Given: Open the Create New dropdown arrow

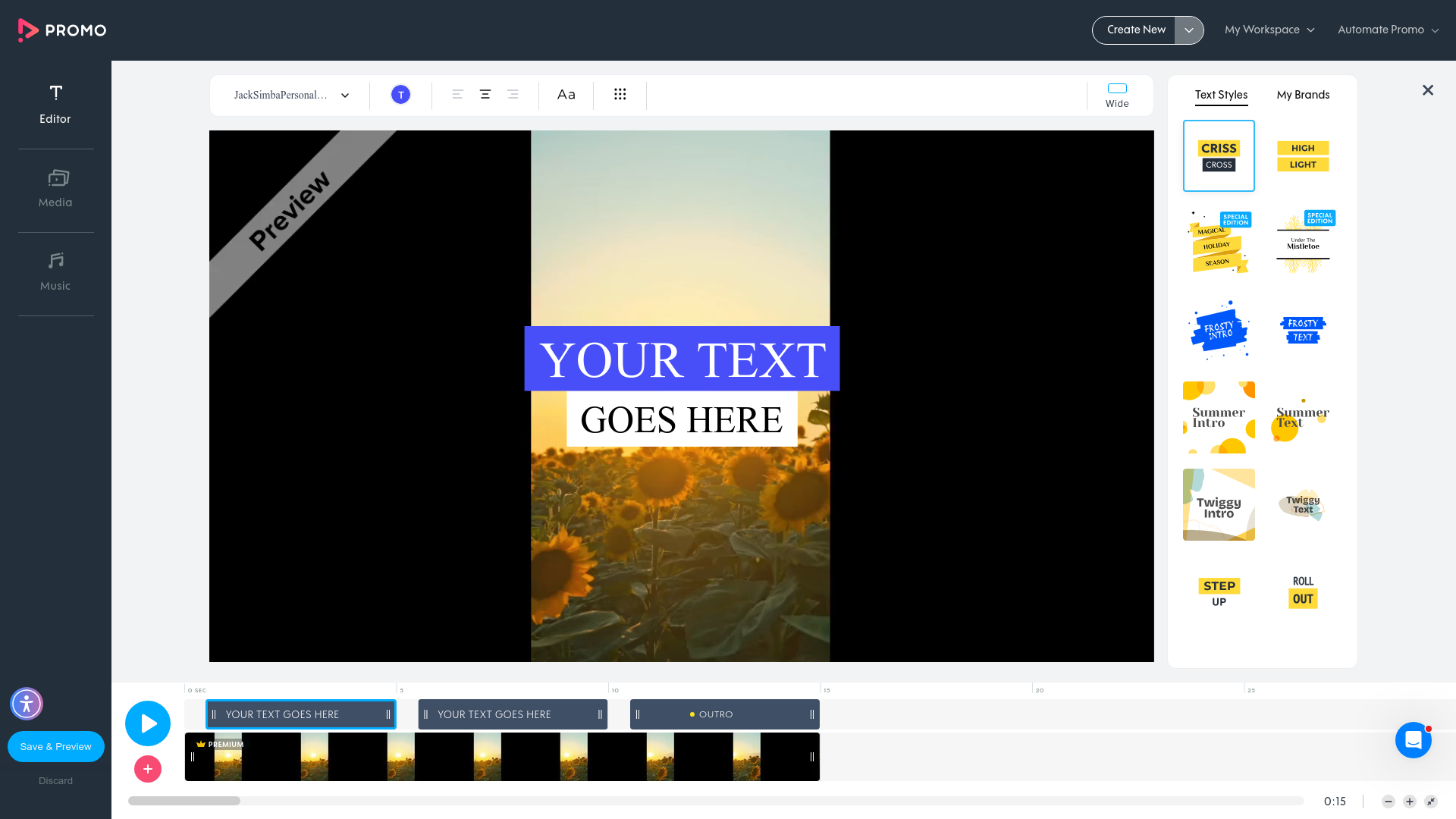Looking at the screenshot, I should tap(1189, 30).
